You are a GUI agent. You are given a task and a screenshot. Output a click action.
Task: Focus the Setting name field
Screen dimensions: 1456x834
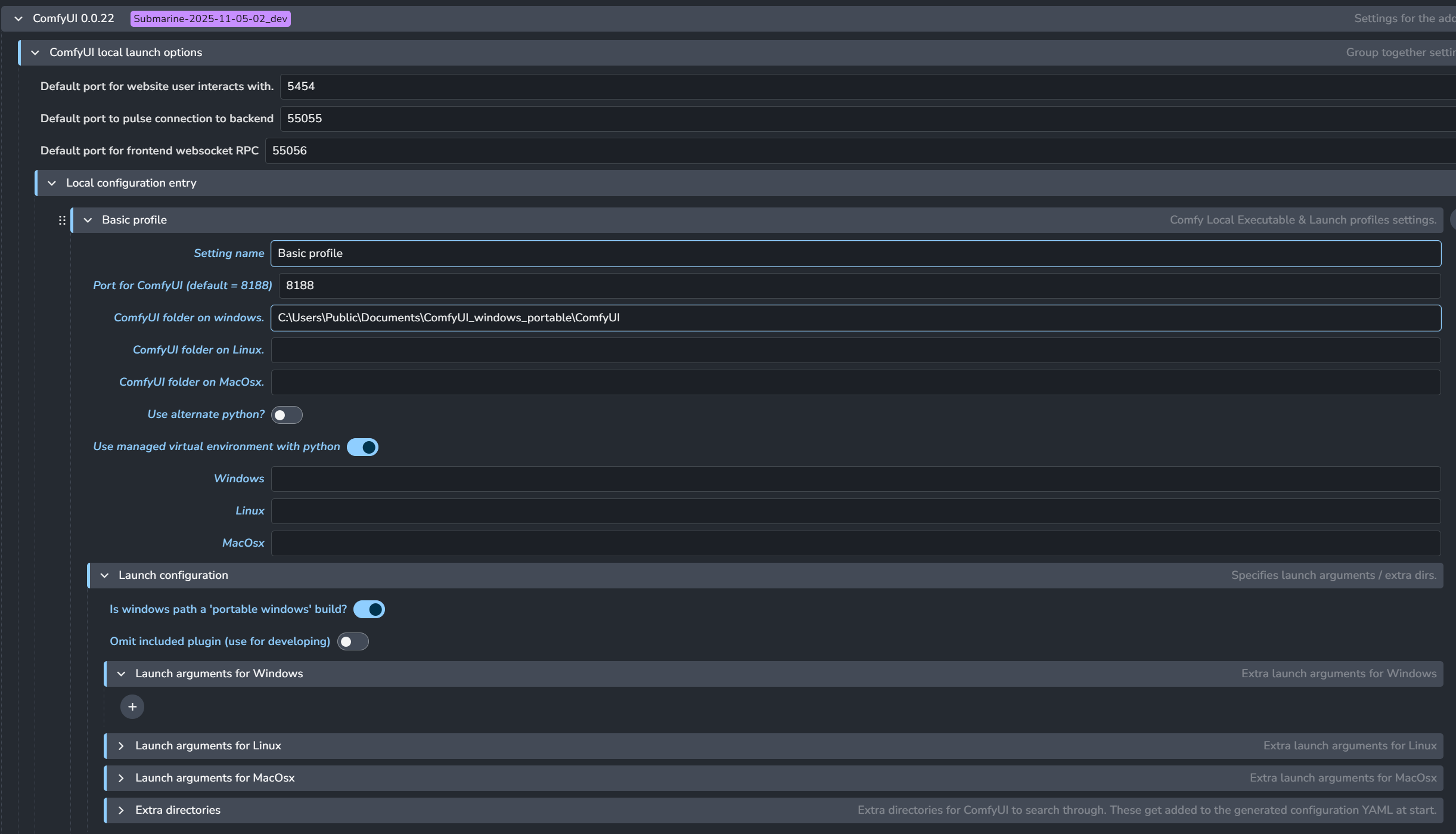coord(856,253)
